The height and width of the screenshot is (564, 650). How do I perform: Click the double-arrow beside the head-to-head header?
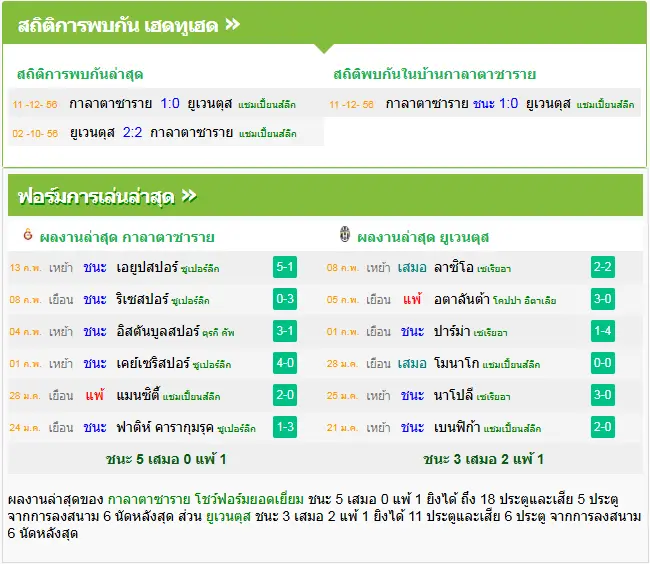pyautogui.click(x=233, y=24)
